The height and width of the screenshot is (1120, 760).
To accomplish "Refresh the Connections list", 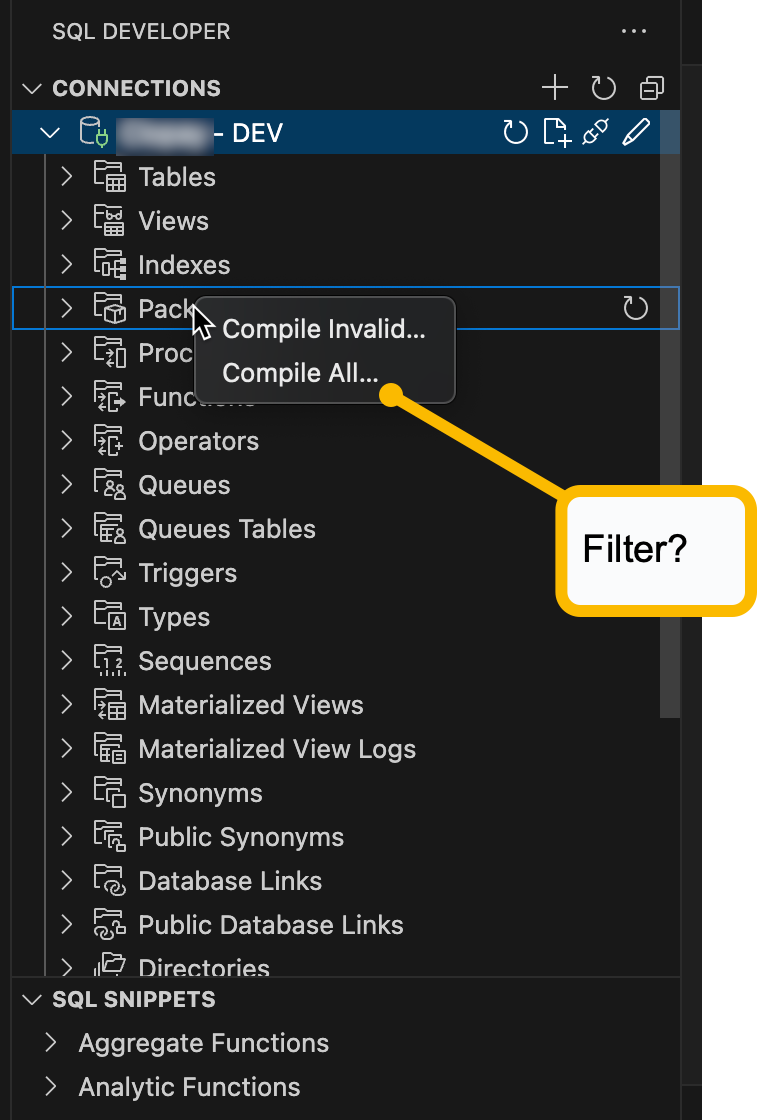I will (x=603, y=88).
